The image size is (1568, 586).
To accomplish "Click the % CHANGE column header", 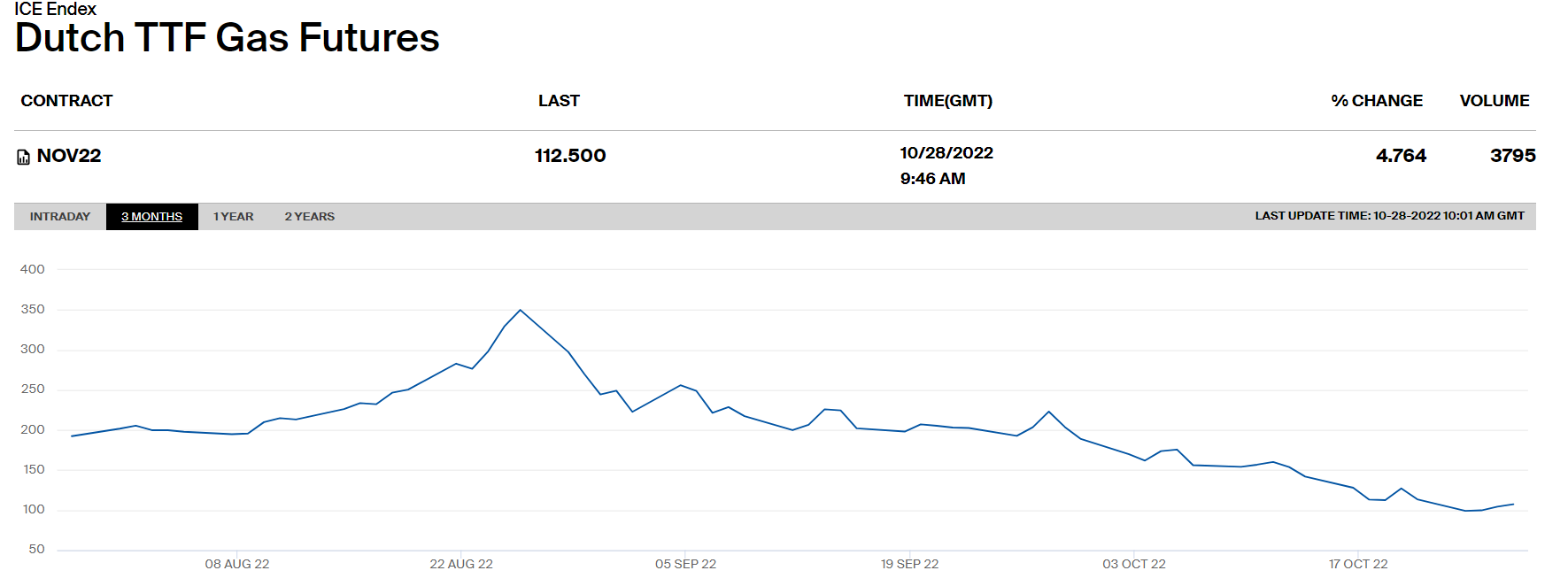I will click(x=1376, y=101).
